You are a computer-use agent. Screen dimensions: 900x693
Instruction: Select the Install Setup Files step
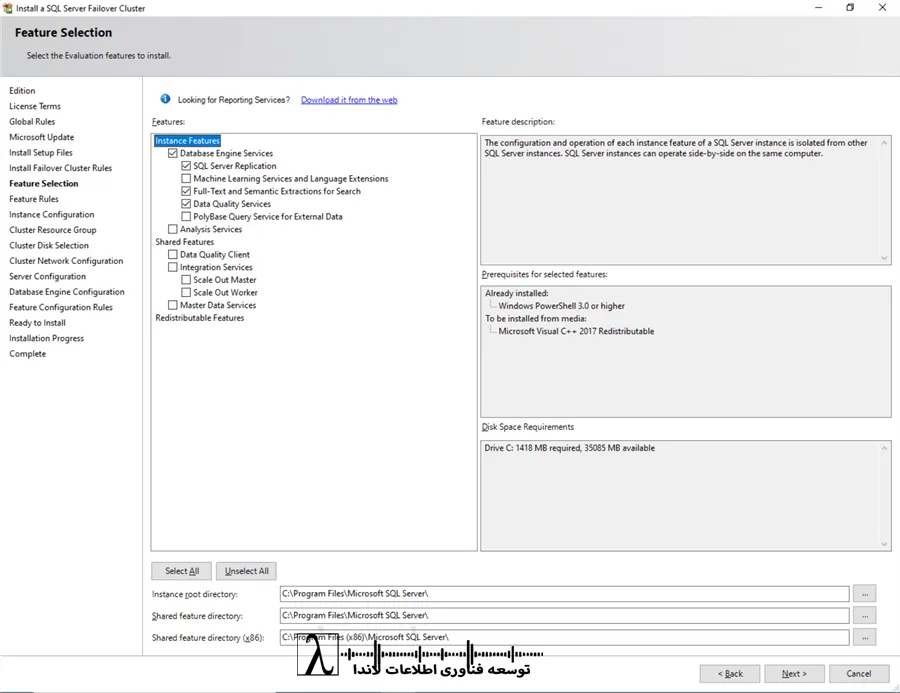click(x=41, y=153)
